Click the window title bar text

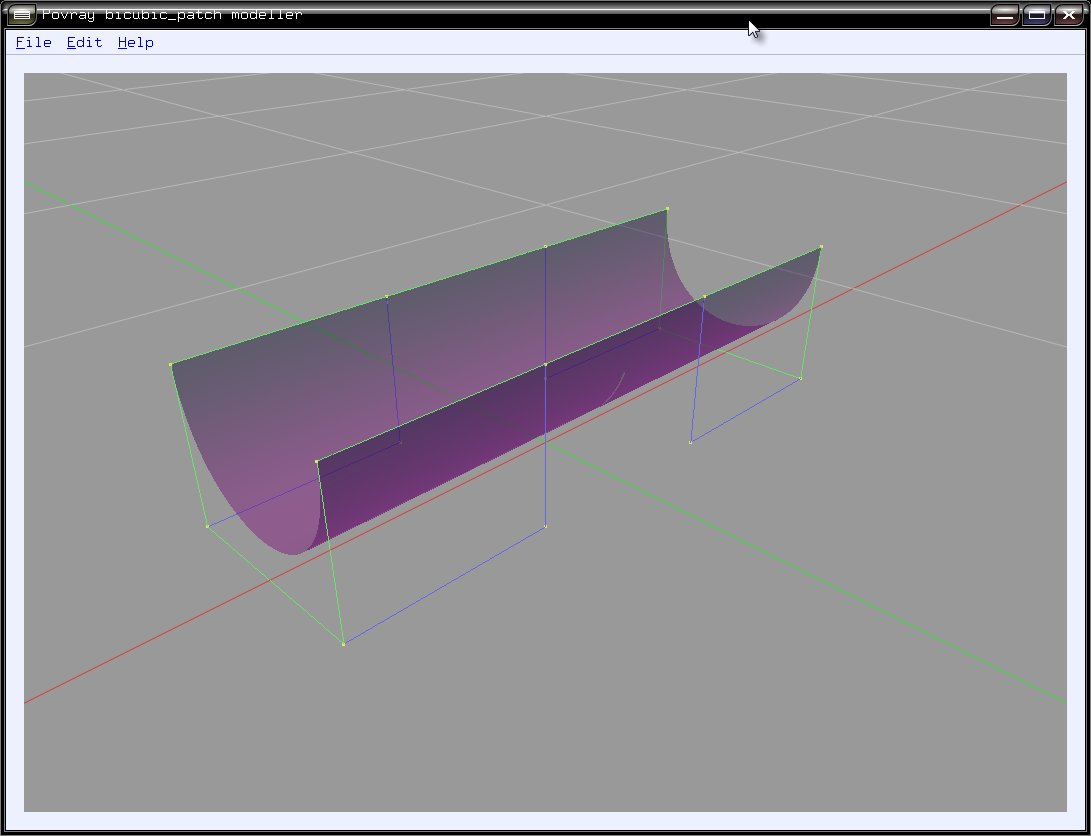point(171,15)
